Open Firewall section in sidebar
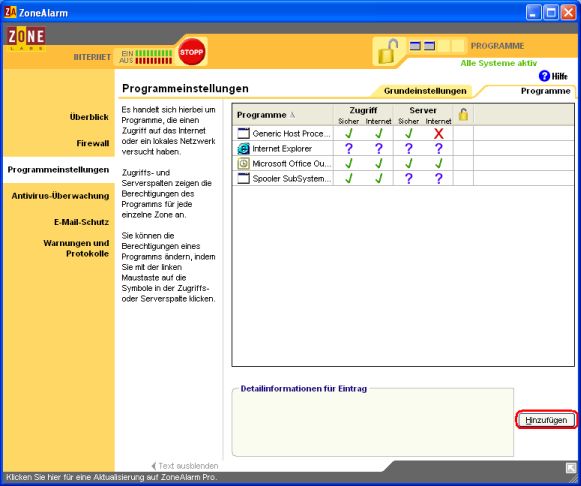Viewport: 581px width, 486px height. tap(93, 143)
